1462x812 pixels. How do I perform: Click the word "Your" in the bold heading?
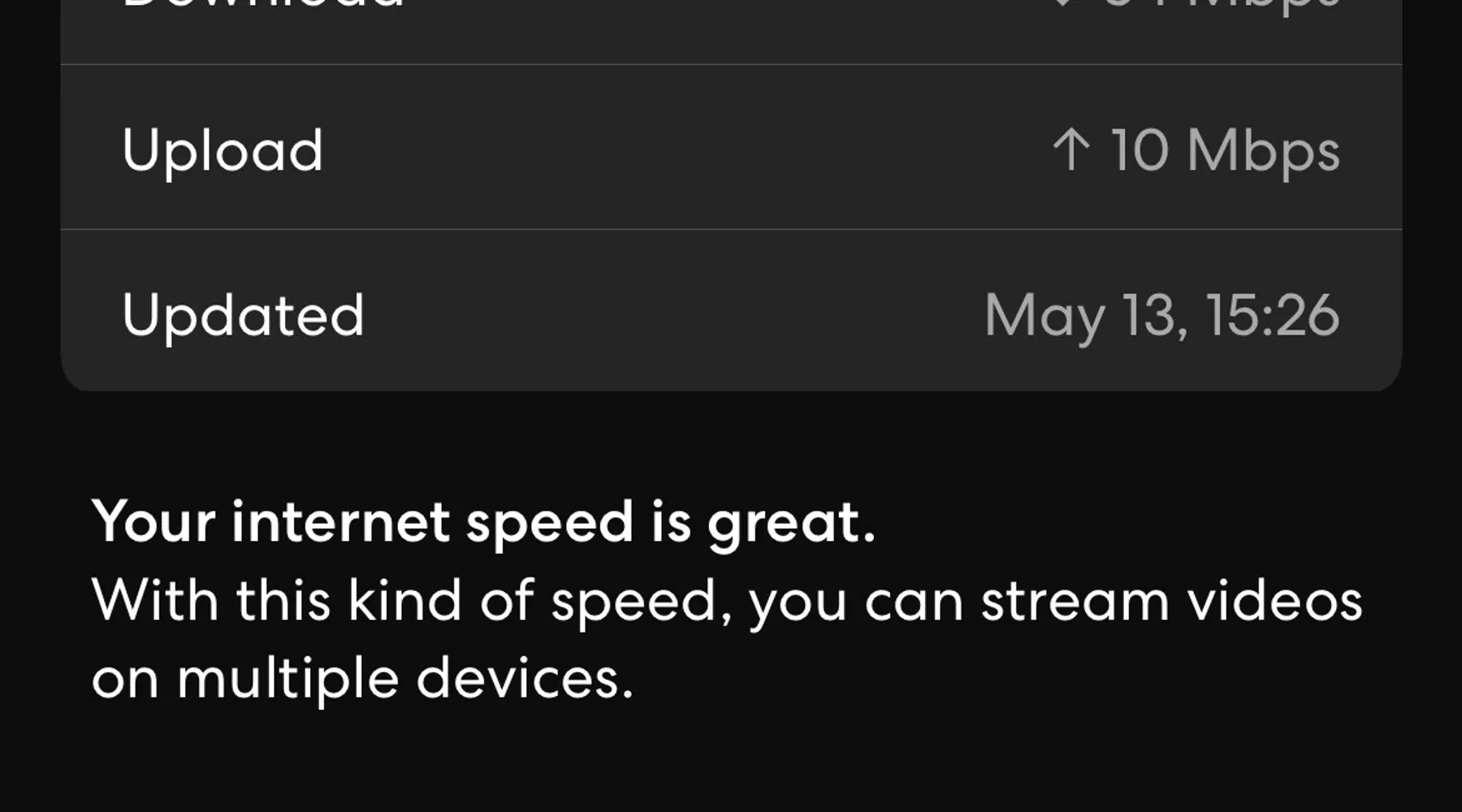(154, 521)
